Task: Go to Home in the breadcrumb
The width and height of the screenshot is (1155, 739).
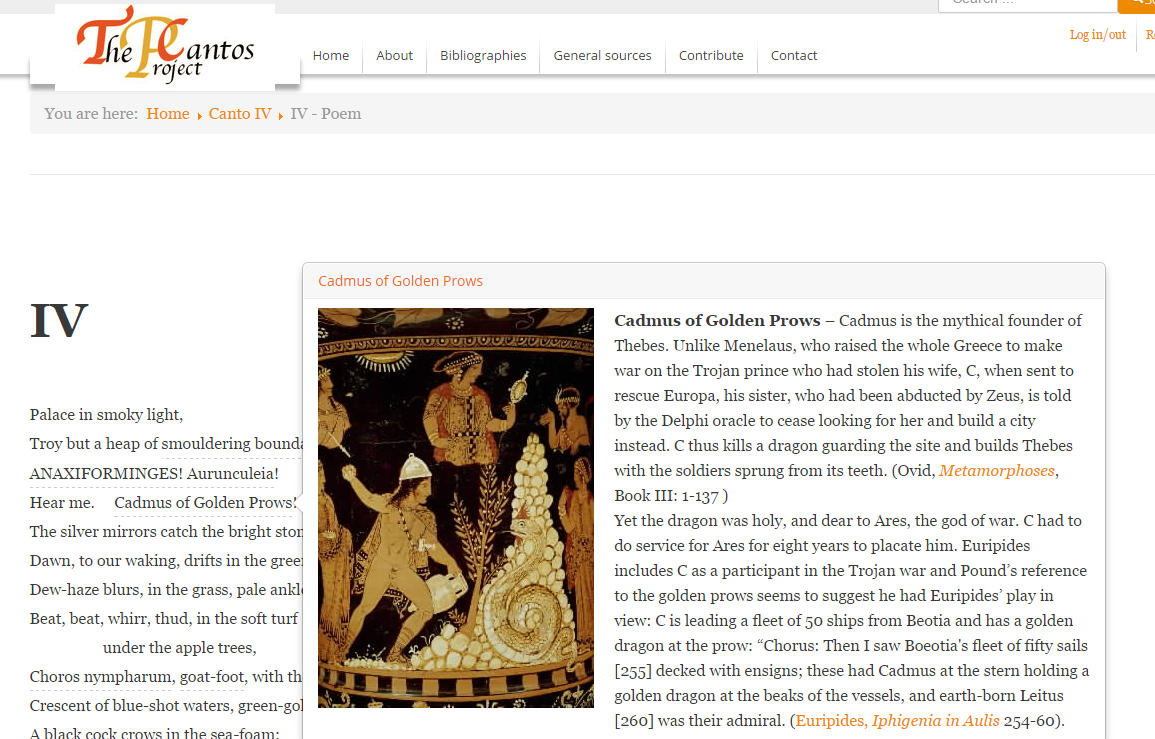Action: click(x=168, y=113)
